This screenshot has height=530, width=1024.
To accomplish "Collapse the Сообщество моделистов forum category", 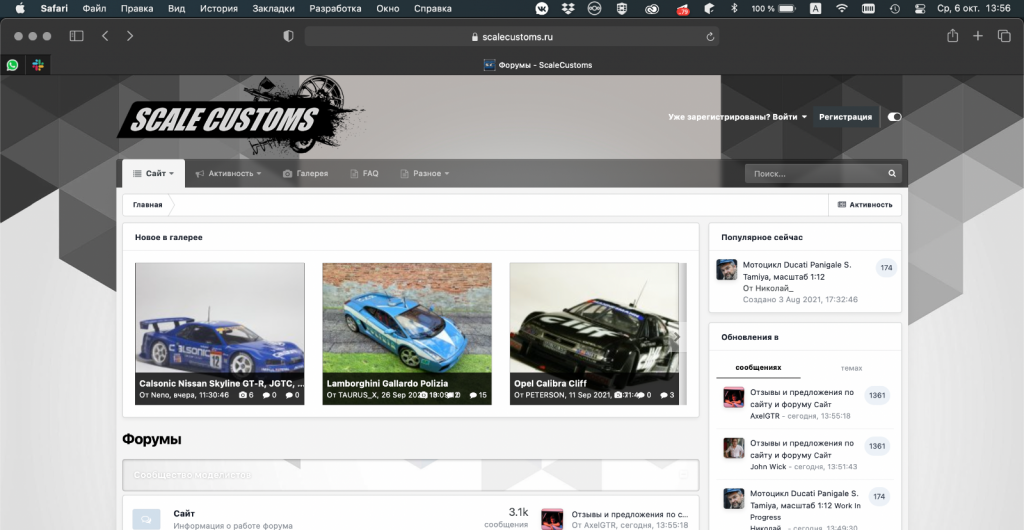I will pyautogui.click(x=684, y=476).
